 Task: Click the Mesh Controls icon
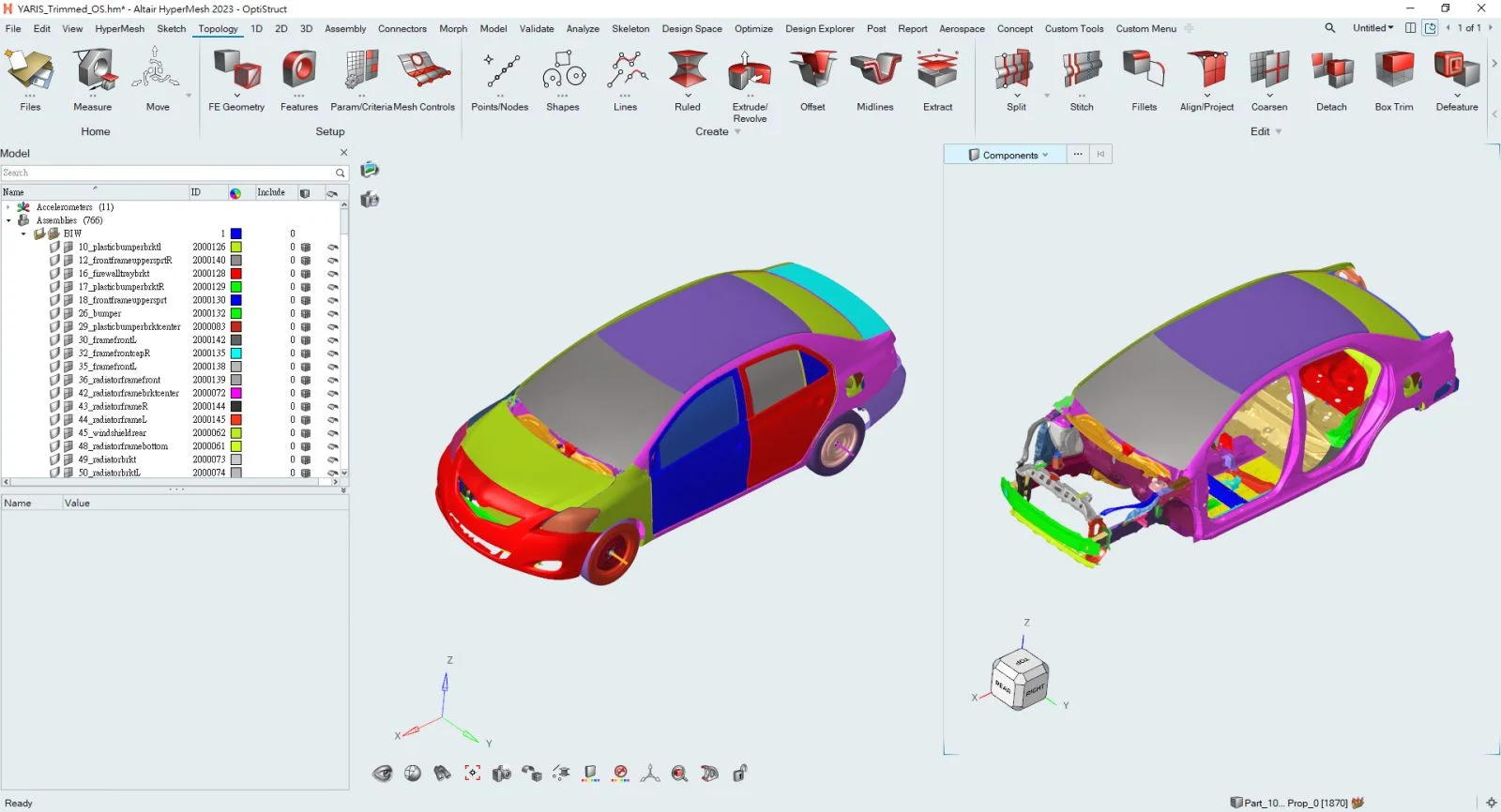(x=424, y=73)
